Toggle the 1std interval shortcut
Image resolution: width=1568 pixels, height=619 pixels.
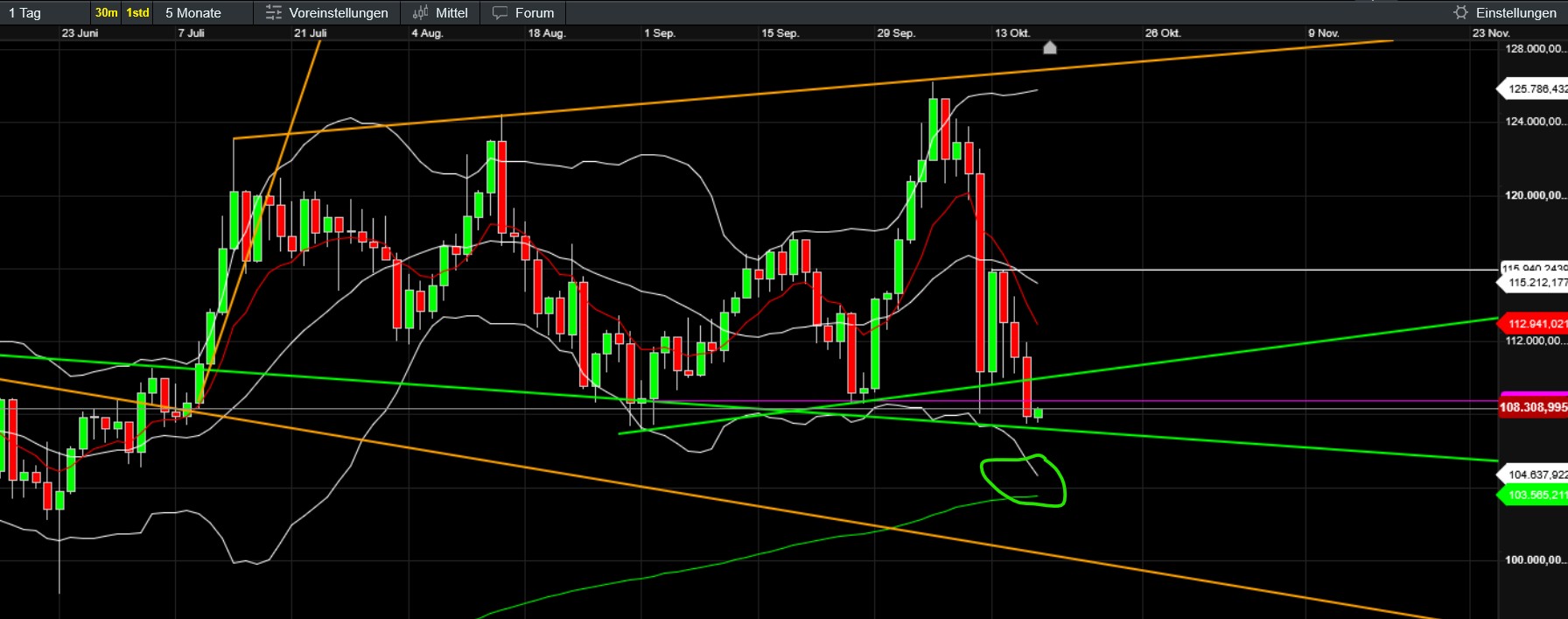pyautogui.click(x=137, y=13)
